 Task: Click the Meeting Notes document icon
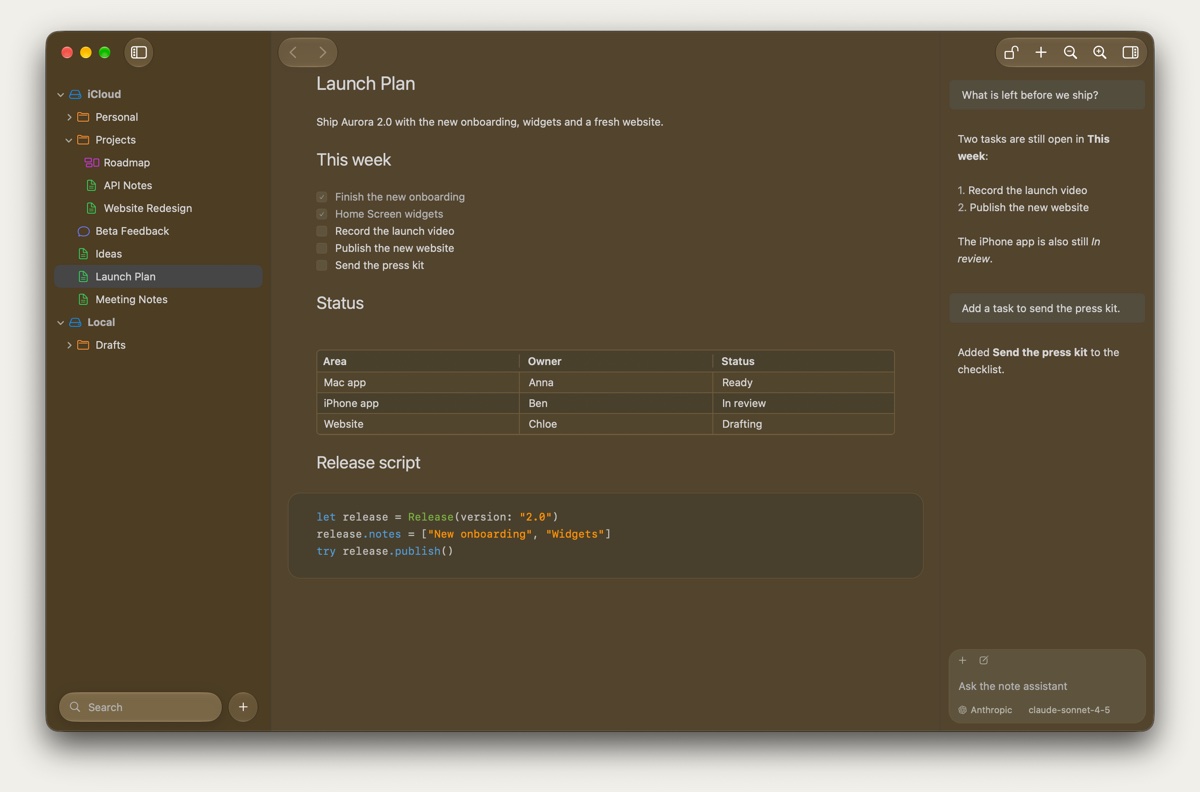point(84,299)
